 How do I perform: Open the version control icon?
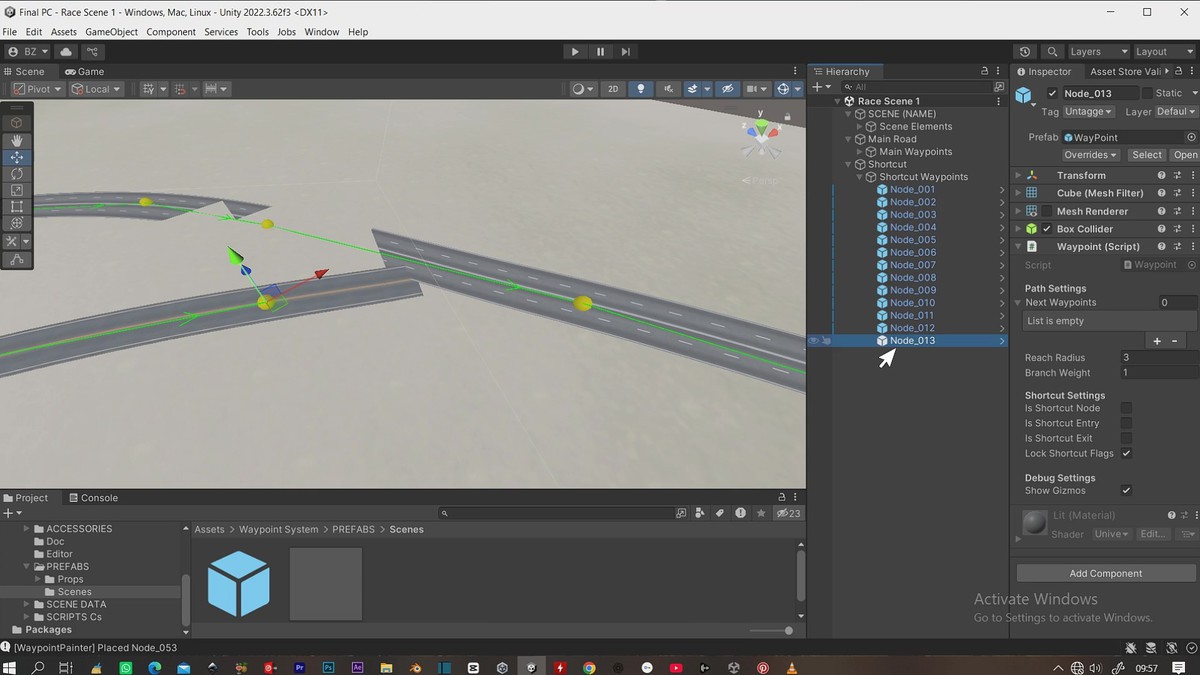click(x=93, y=52)
